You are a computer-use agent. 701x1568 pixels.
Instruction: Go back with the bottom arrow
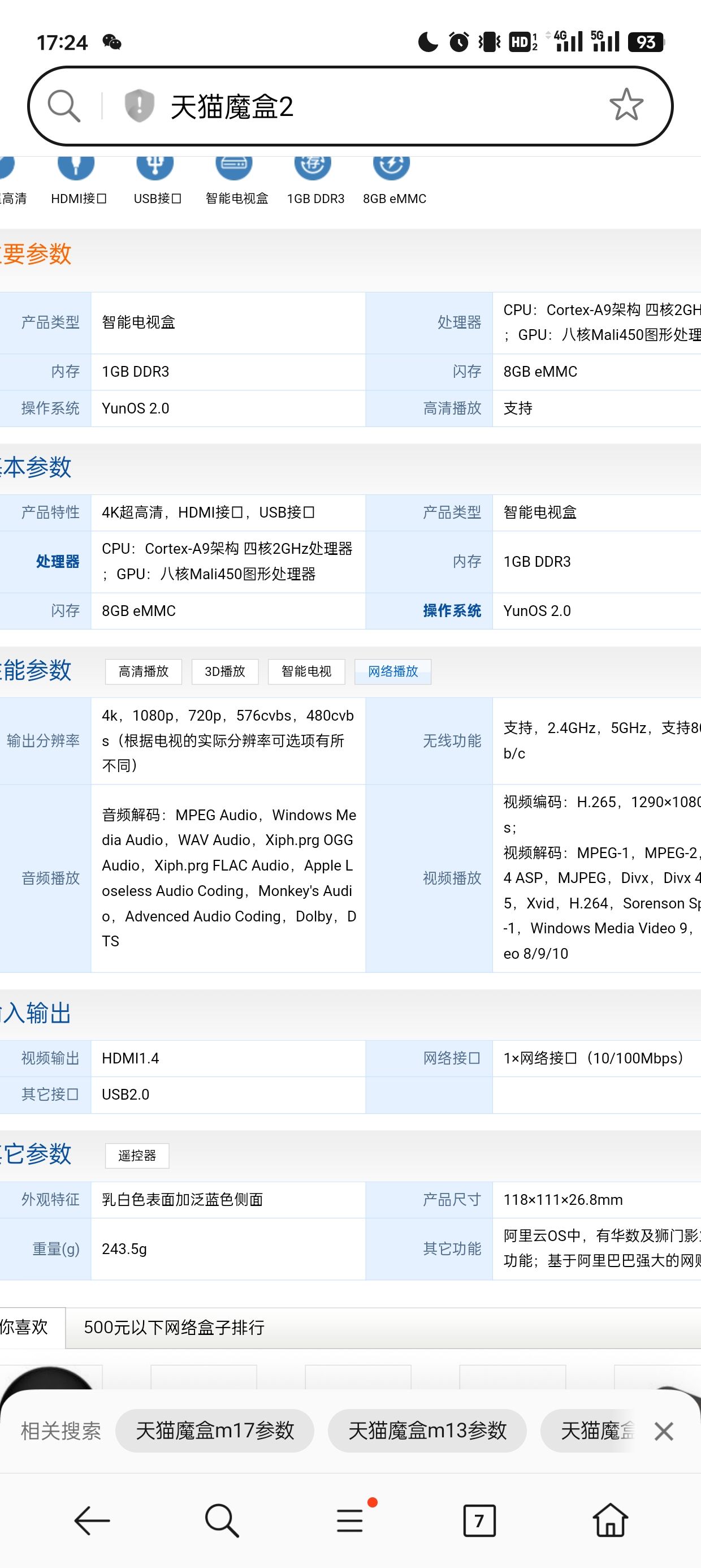[92, 1520]
